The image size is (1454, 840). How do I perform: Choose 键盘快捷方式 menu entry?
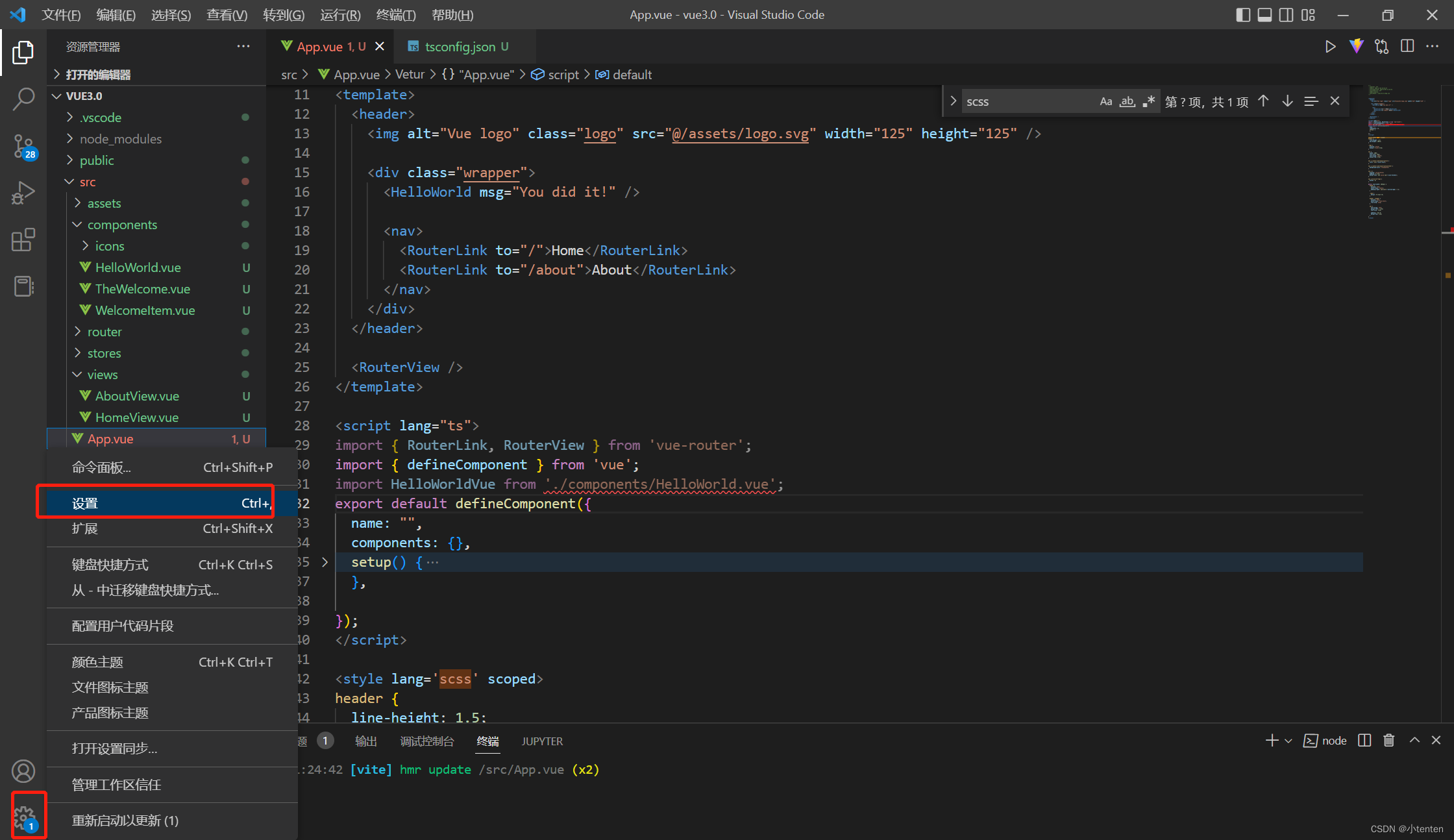point(172,565)
